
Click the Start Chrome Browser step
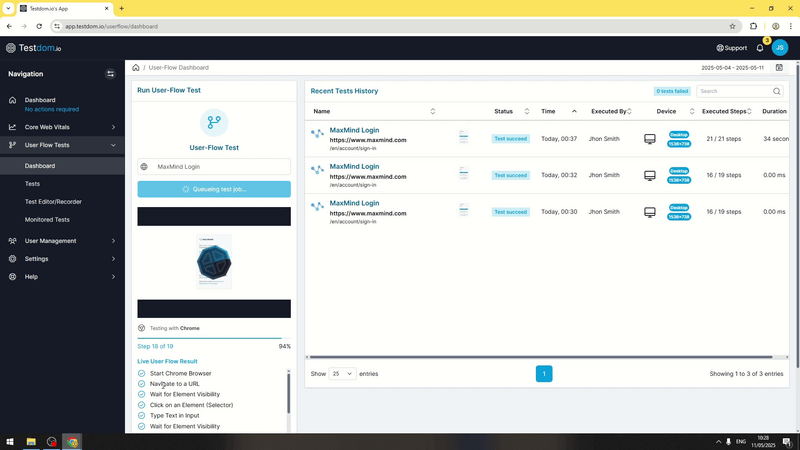pyautogui.click(x=181, y=373)
